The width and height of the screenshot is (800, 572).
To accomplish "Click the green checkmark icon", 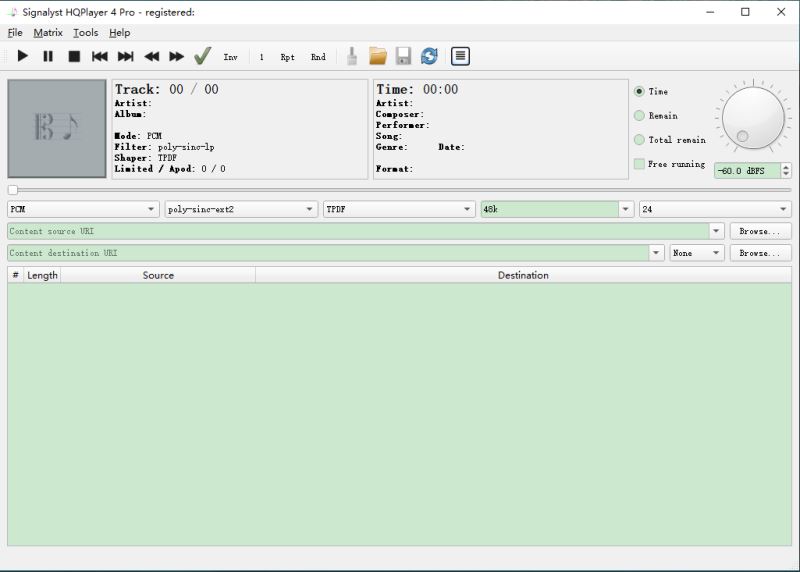I will (203, 56).
